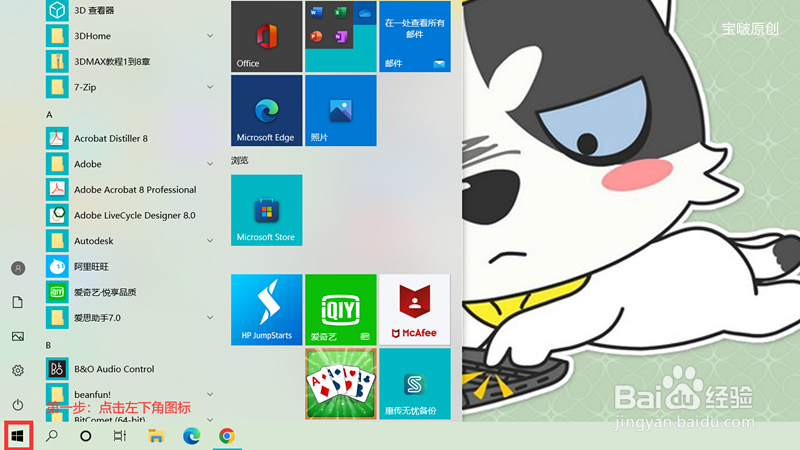The height and width of the screenshot is (450, 800).
Task: Expand the Autodesk folder chevron
Action: click(210, 241)
